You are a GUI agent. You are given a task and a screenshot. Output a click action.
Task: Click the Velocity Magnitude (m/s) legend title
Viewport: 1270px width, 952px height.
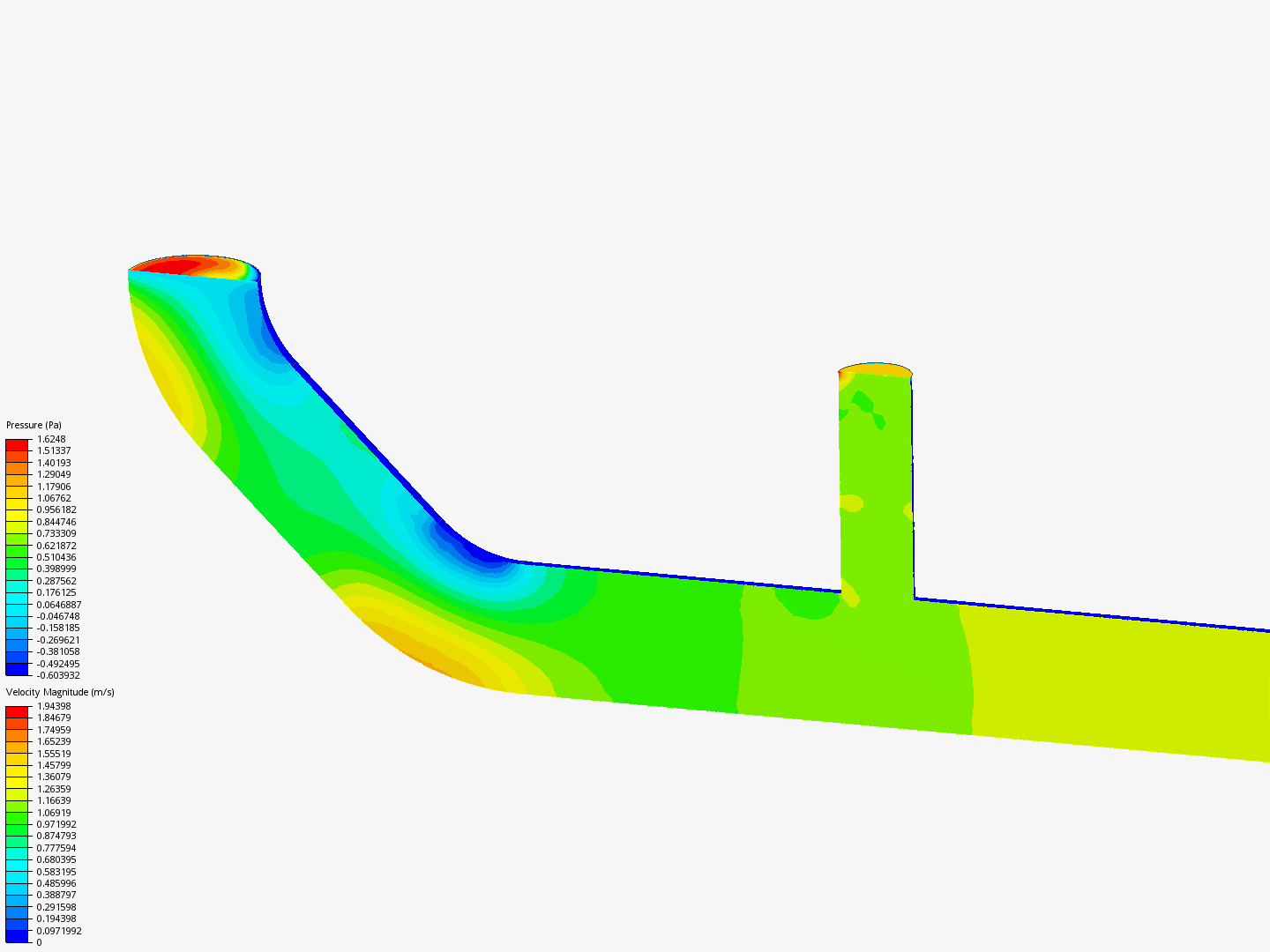point(60,692)
